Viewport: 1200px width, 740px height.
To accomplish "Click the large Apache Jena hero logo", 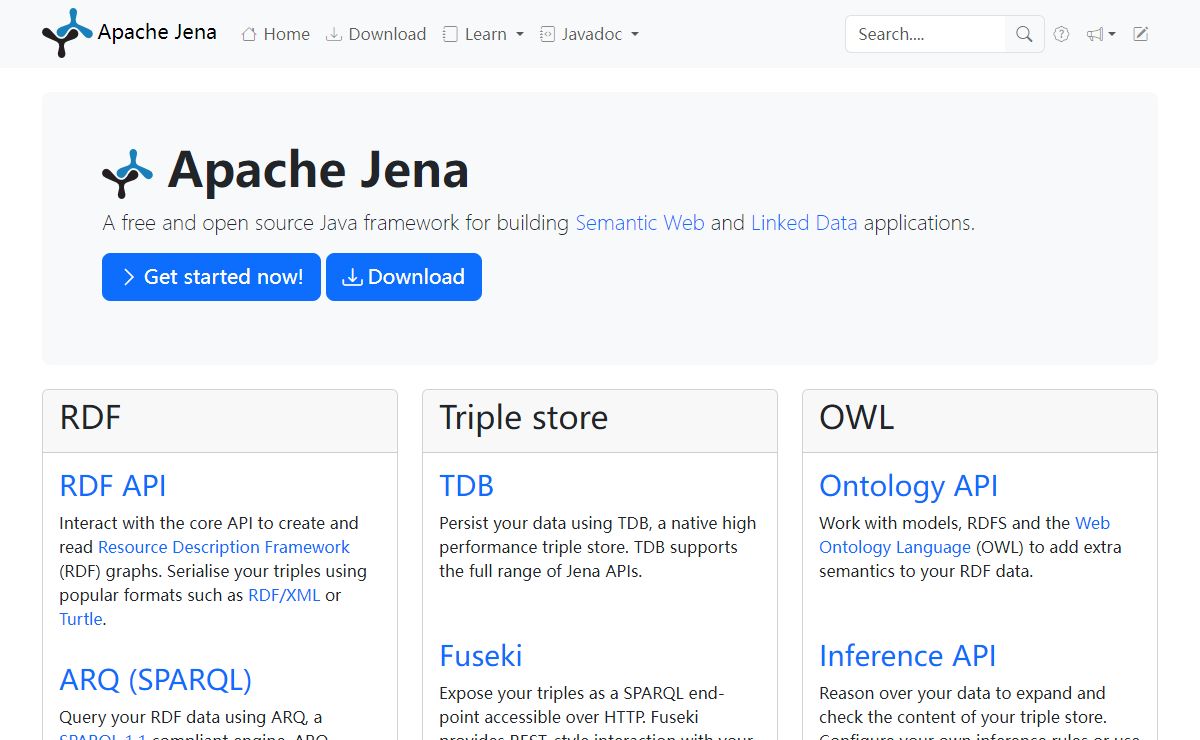I will click(x=127, y=173).
